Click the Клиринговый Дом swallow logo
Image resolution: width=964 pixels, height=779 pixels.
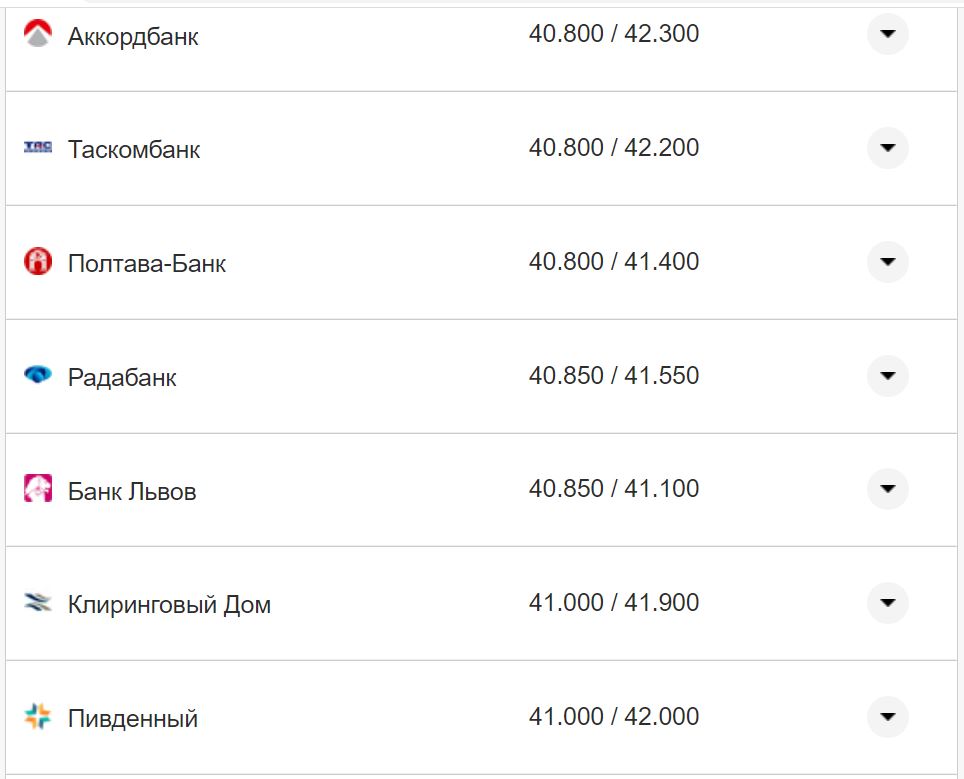[36, 602]
